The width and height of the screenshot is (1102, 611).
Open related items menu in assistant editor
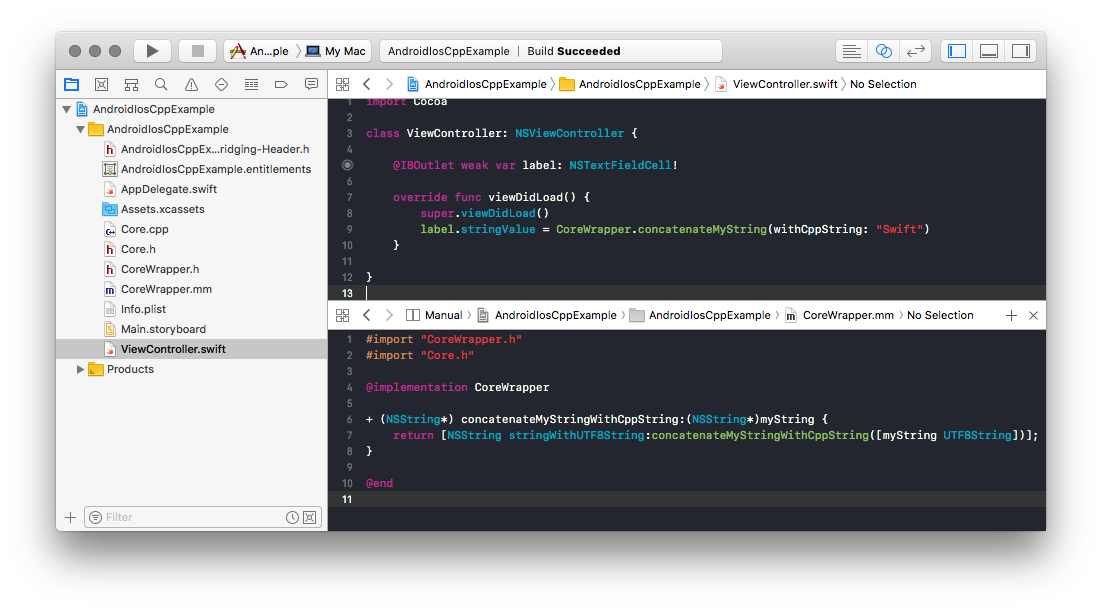(342, 316)
